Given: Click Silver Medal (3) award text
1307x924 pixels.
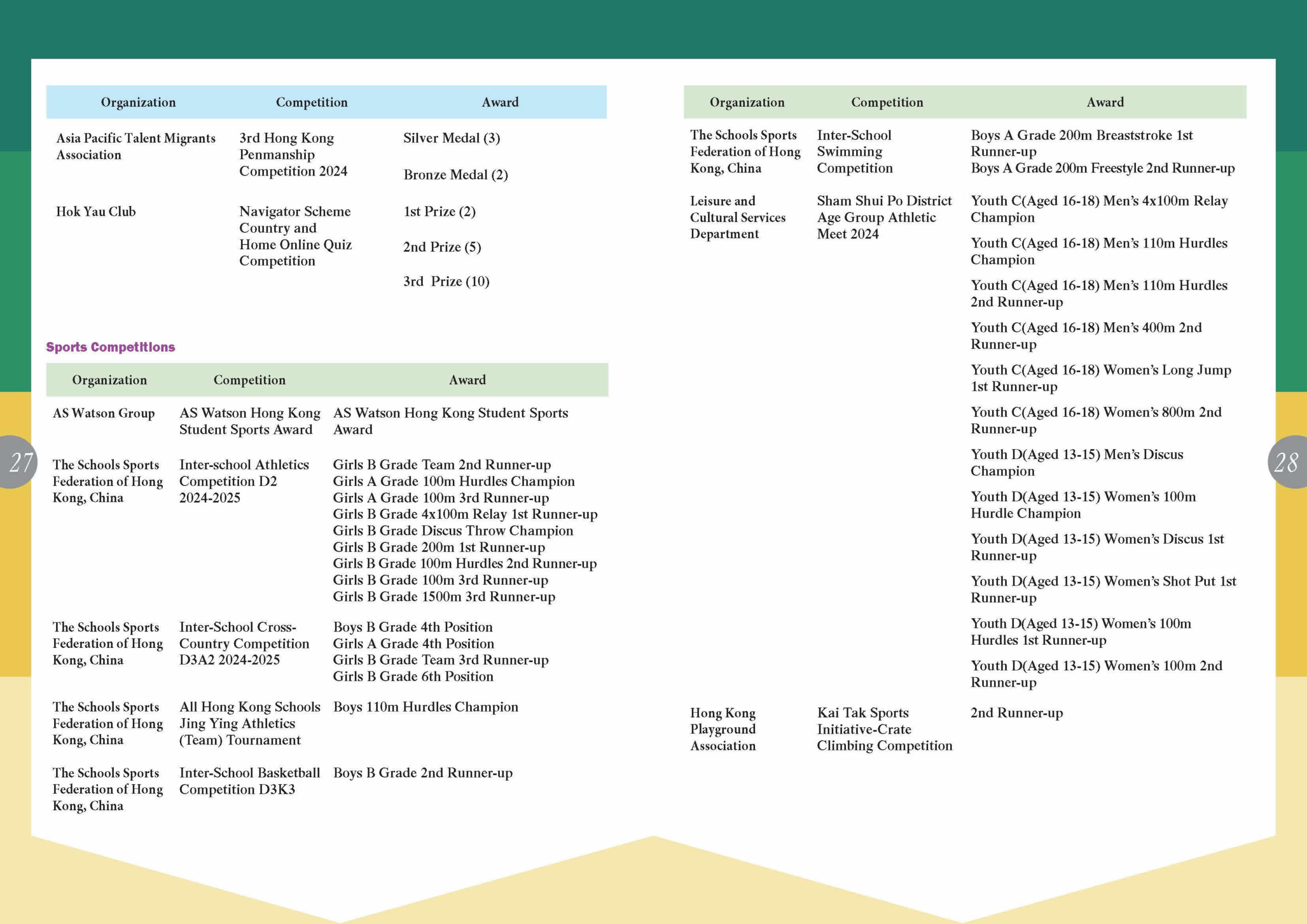Looking at the screenshot, I should pos(451,138).
